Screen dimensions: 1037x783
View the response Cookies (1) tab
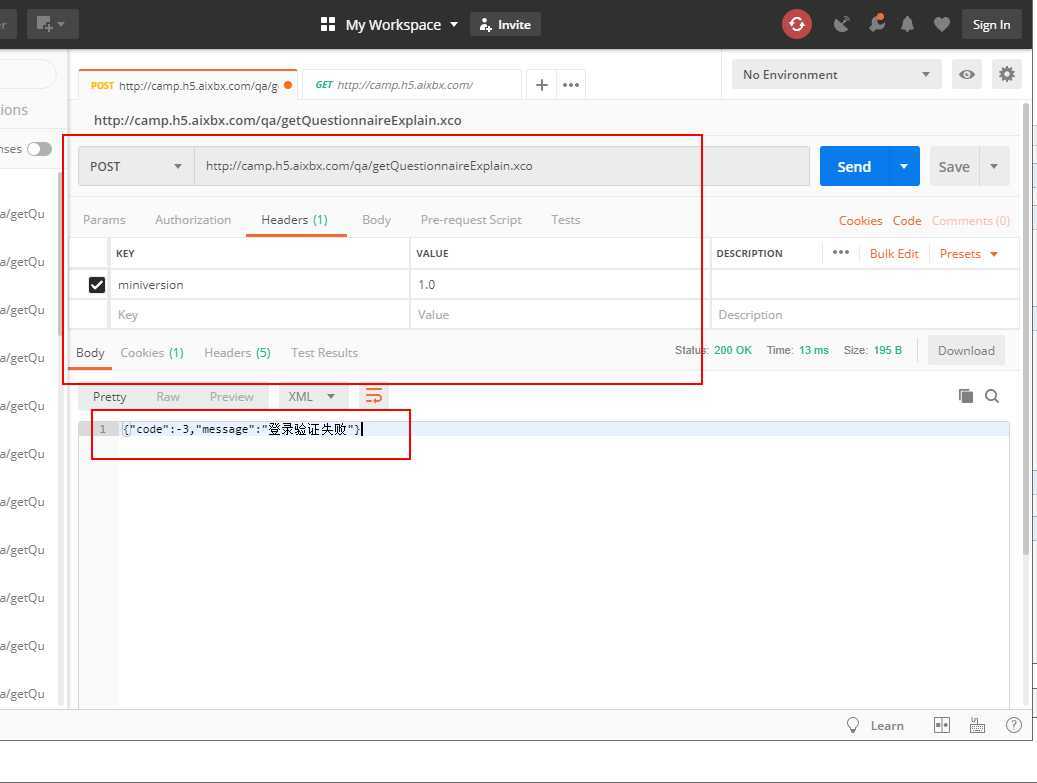(x=151, y=352)
